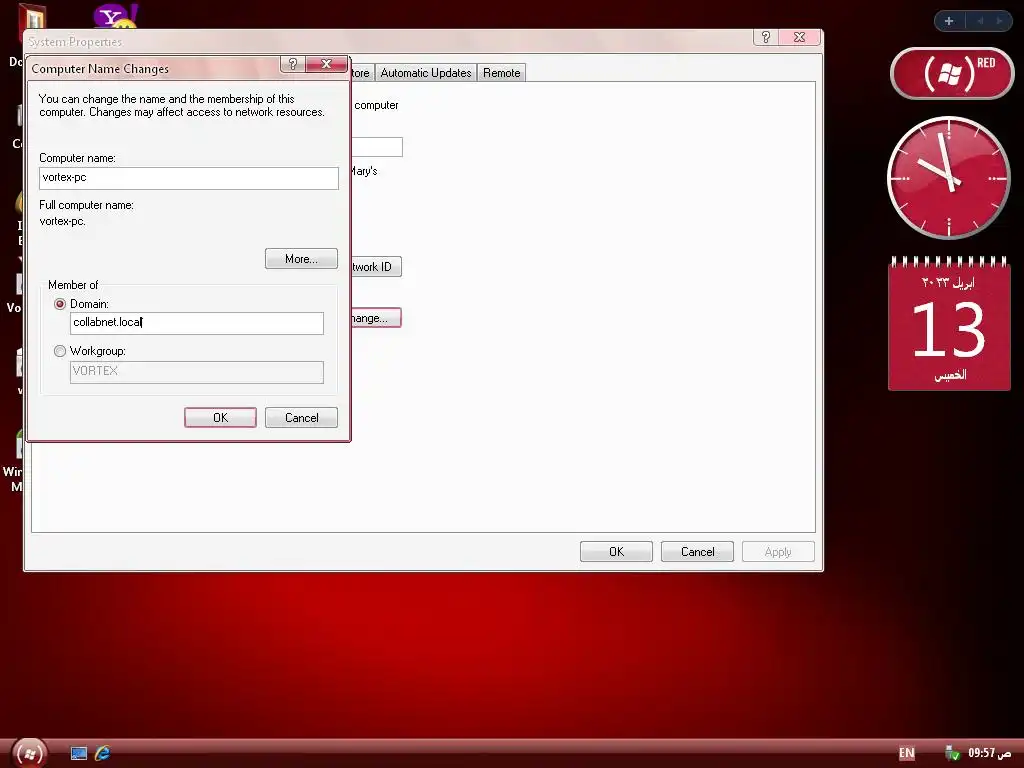Click OK in System Properties
The width and height of the screenshot is (1024, 768).
(x=616, y=552)
